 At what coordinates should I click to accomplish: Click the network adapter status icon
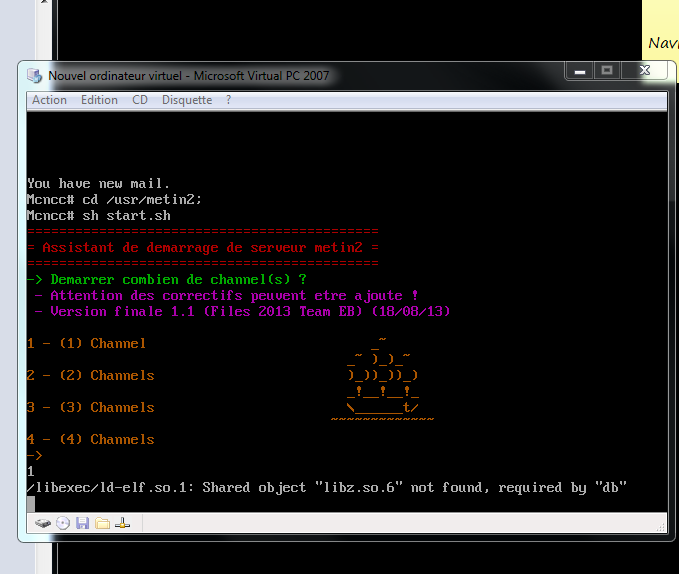123,523
